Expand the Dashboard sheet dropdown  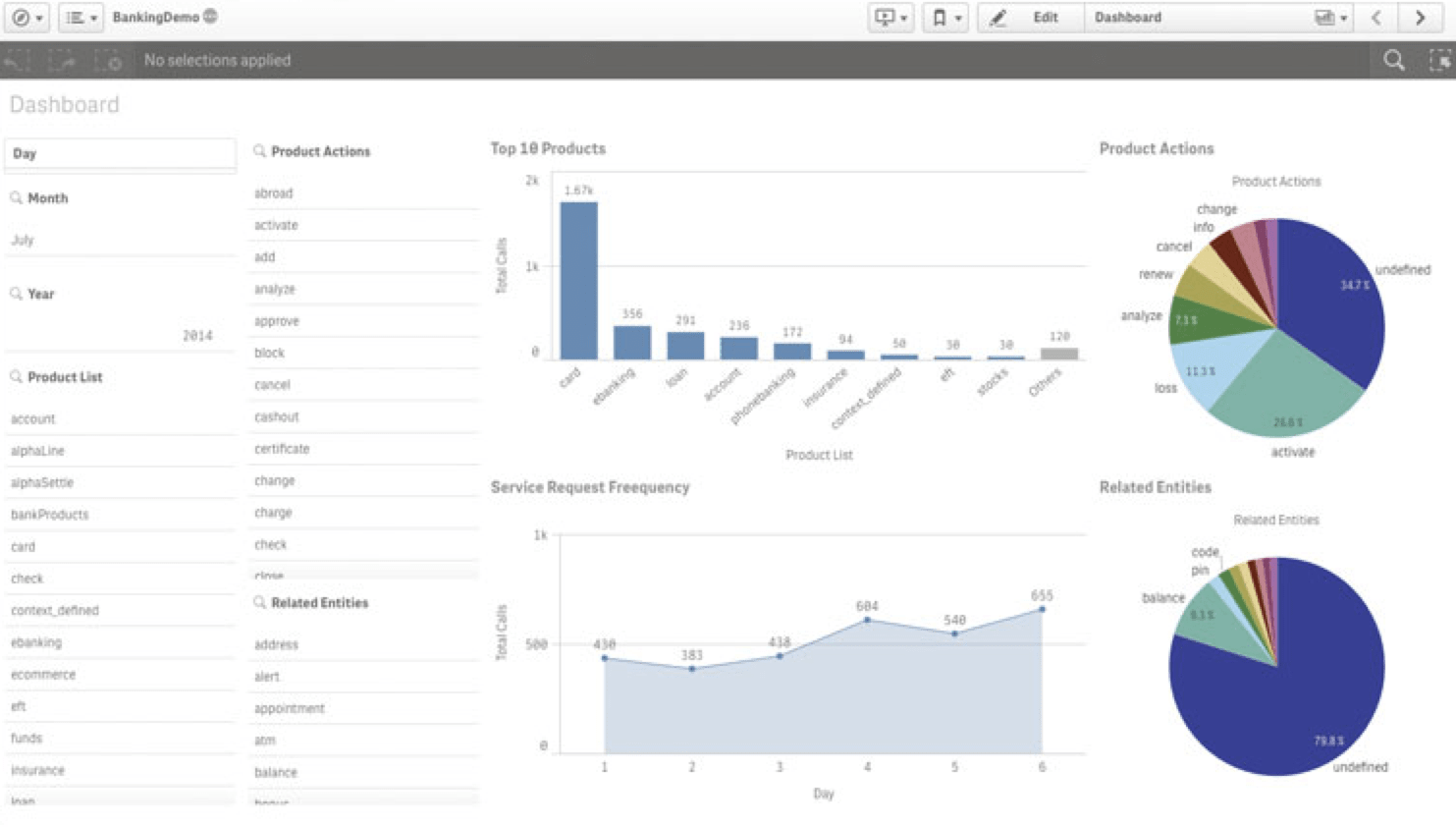coord(1344,19)
